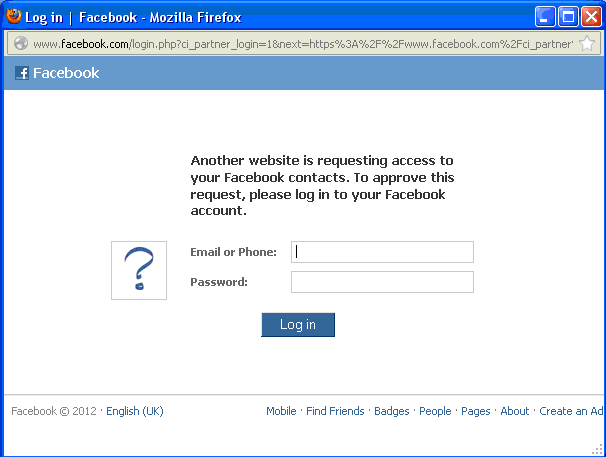Screen dimensions: 606x457
Task: Close the Firefox login window
Action: (x=591, y=17)
